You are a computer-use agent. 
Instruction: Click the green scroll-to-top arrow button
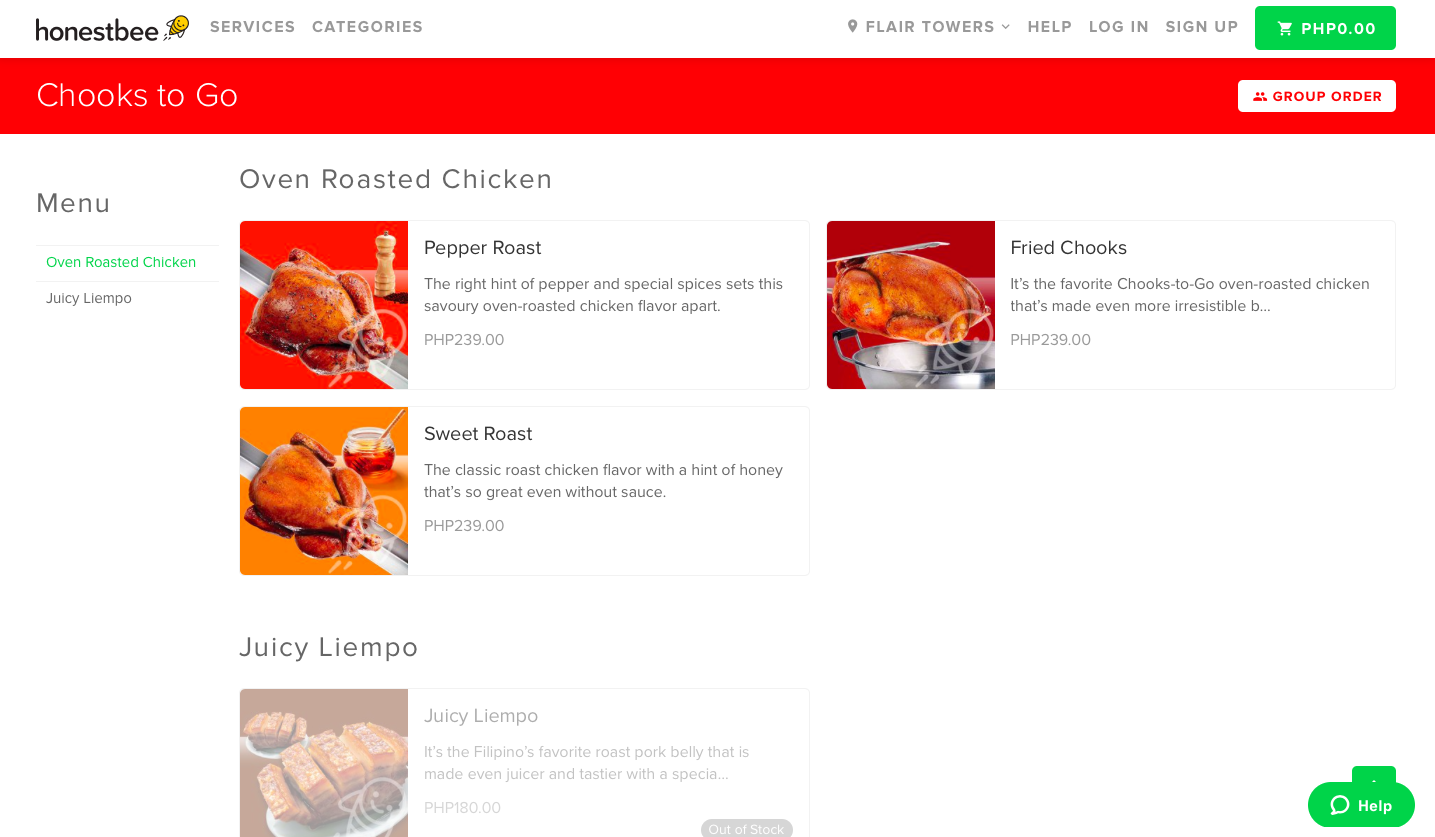pos(1374,775)
